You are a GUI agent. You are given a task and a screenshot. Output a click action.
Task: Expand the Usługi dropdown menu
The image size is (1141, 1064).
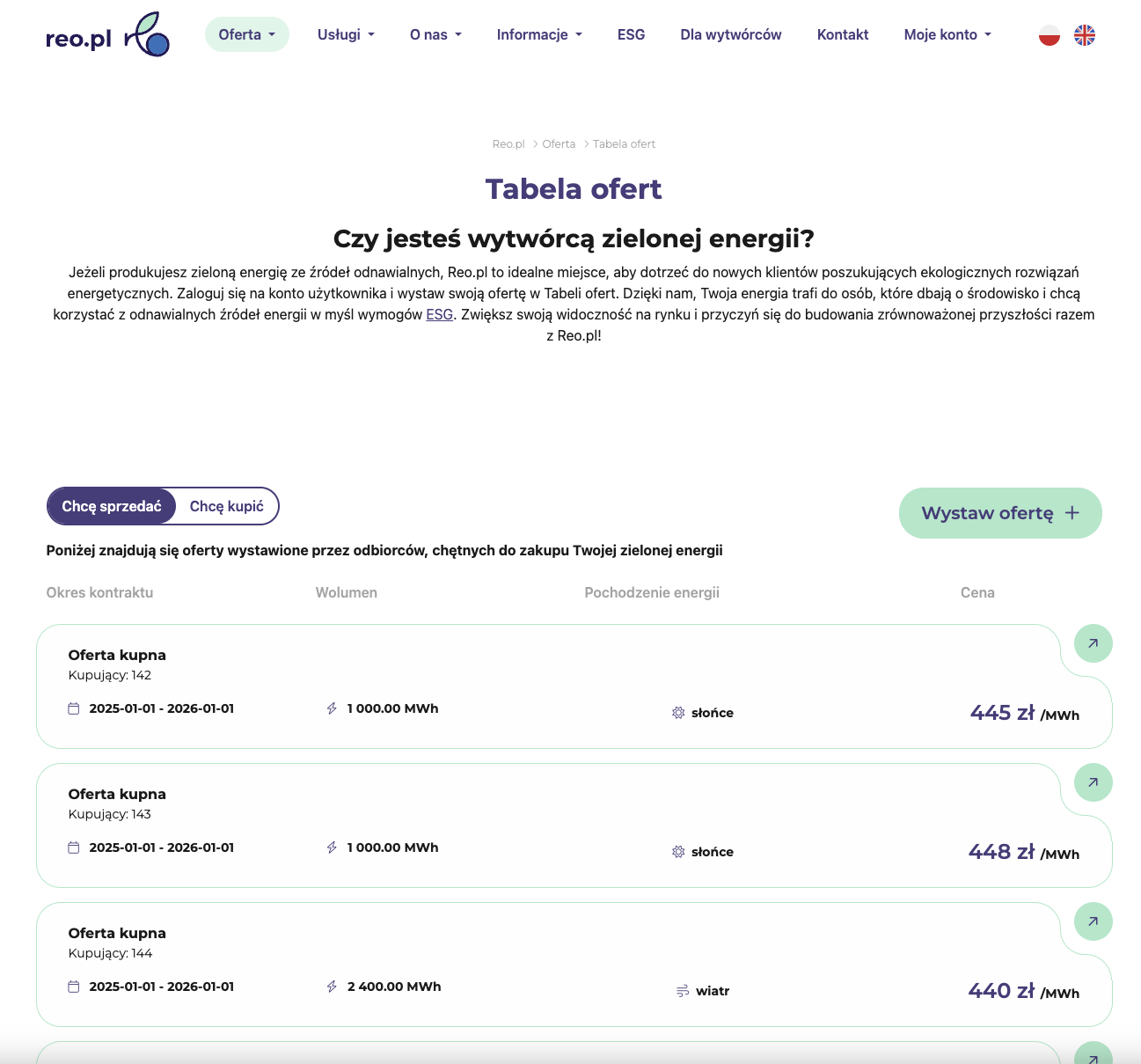pyautogui.click(x=346, y=35)
